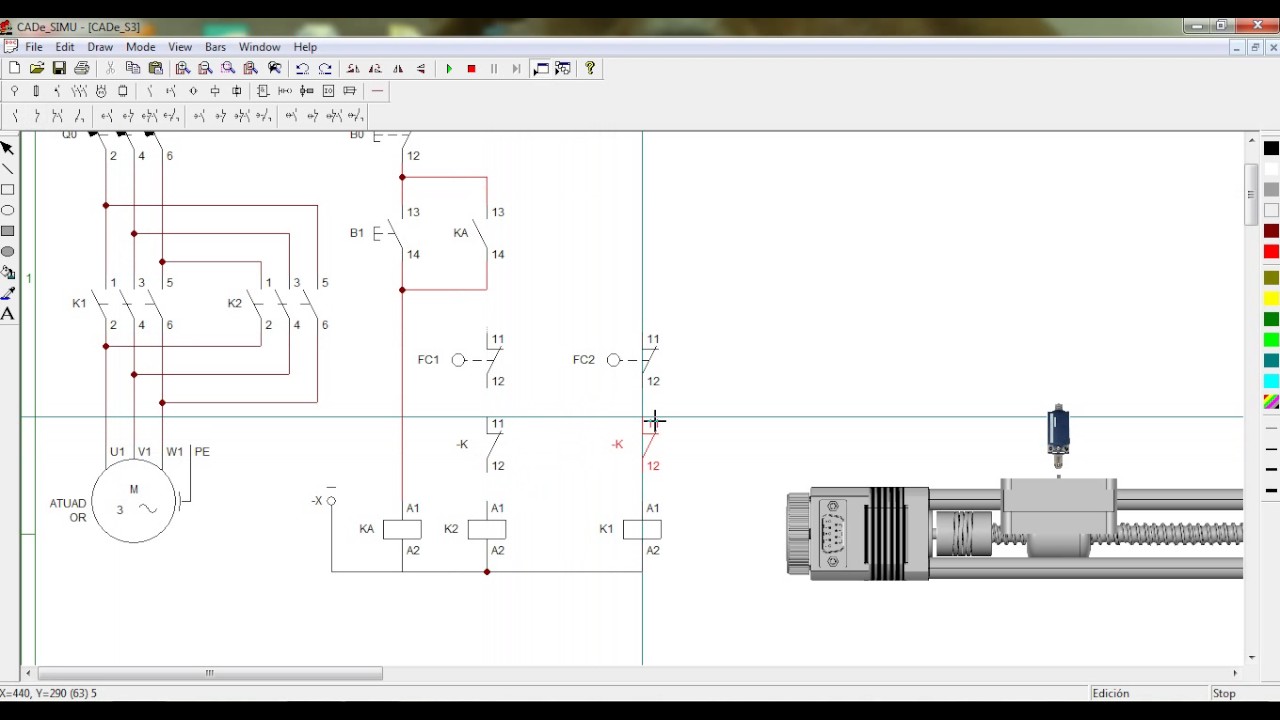Open the Bars menu
This screenshot has height=720, width=1280.
point(215,47)
